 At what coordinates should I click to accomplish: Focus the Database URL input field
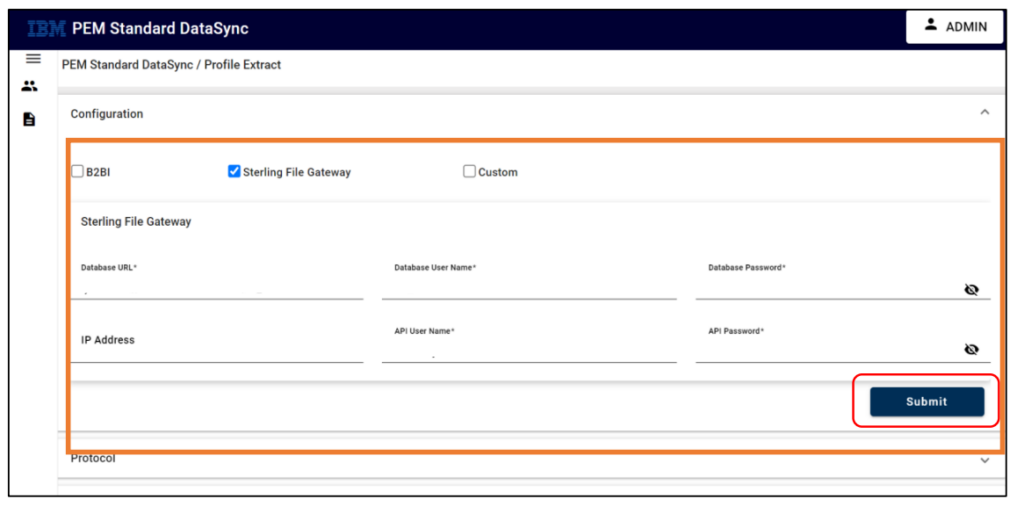coord(217,289)
